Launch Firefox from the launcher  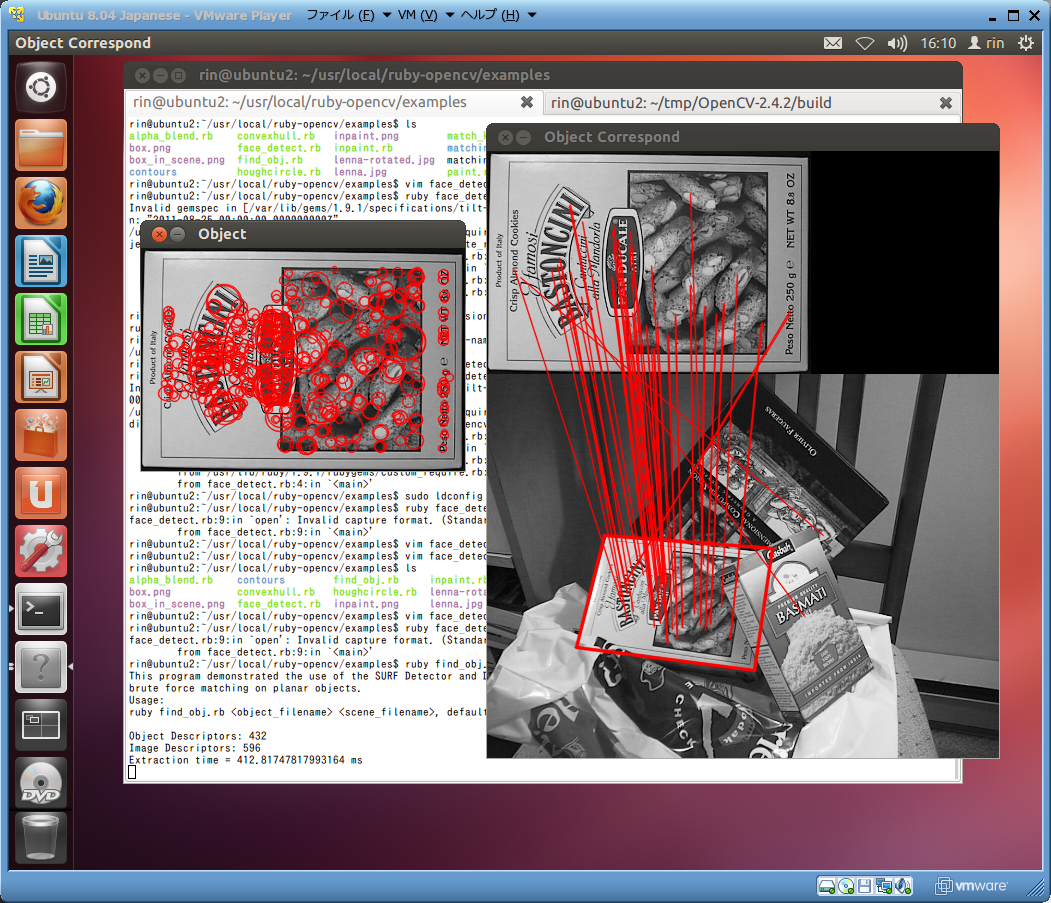(x=41, y=203)
